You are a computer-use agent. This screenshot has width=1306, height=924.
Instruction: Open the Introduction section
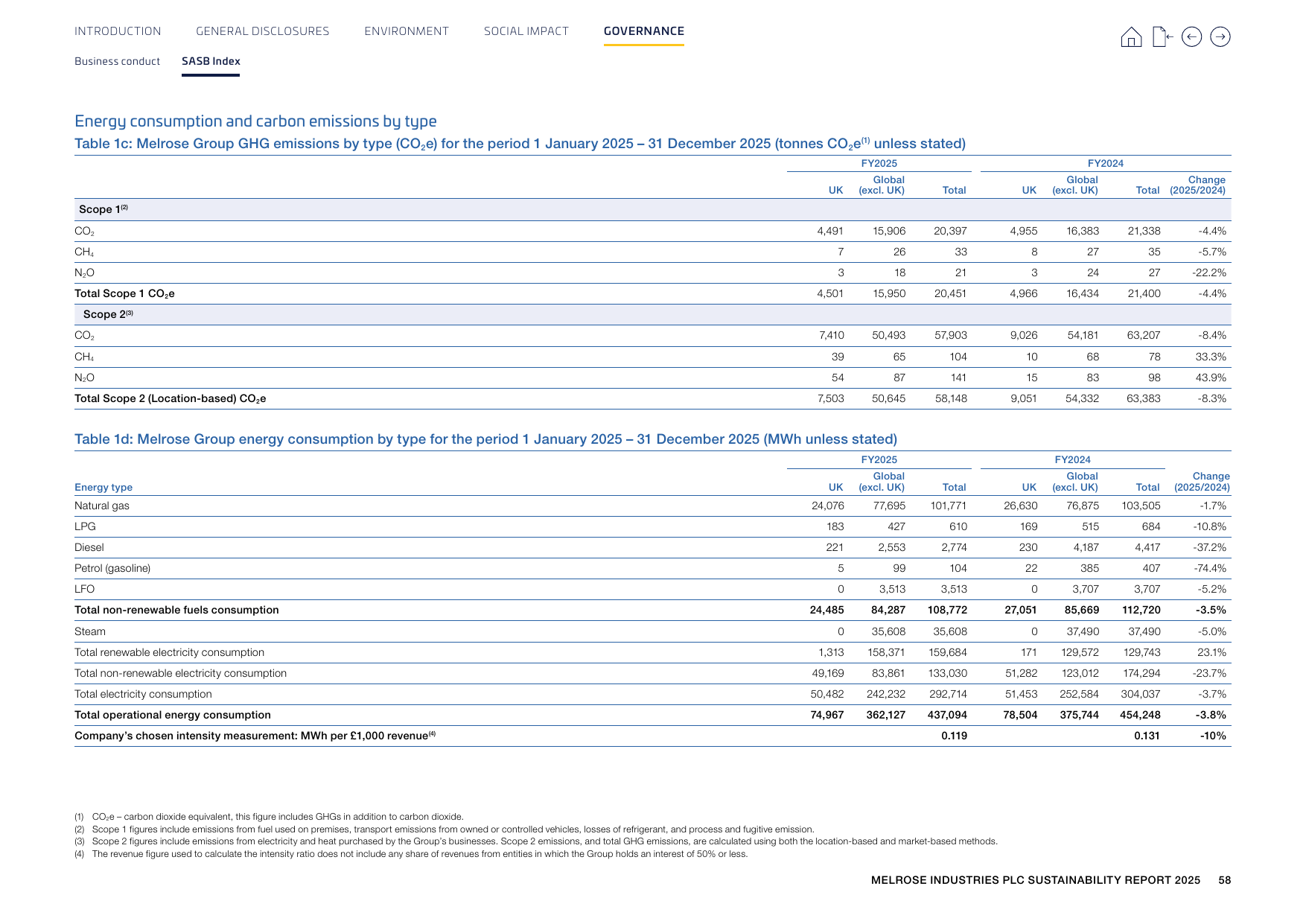(118, 31)
